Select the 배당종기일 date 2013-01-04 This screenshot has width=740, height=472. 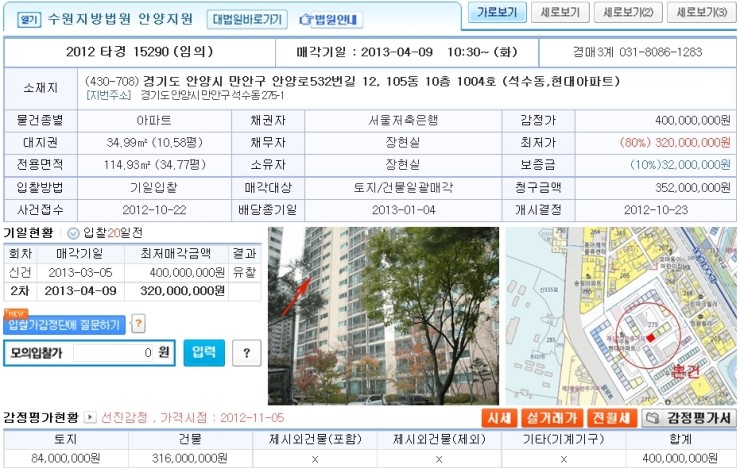click(x=404, y=210)
